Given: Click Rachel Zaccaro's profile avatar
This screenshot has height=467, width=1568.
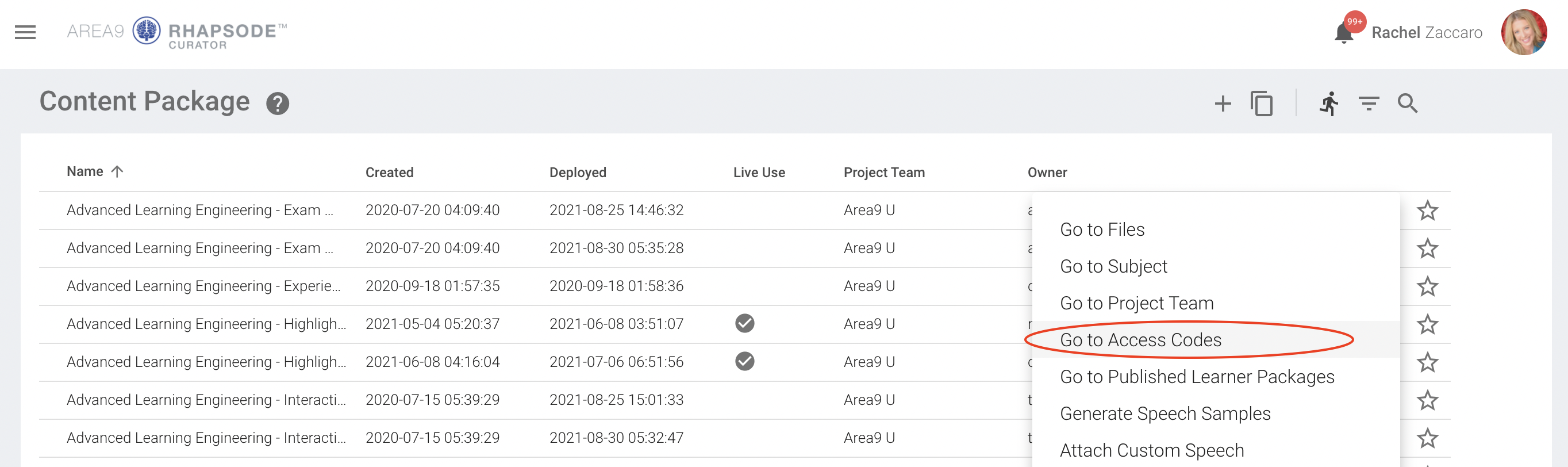Looking at the screenshot, I should tap(1524, 32).
